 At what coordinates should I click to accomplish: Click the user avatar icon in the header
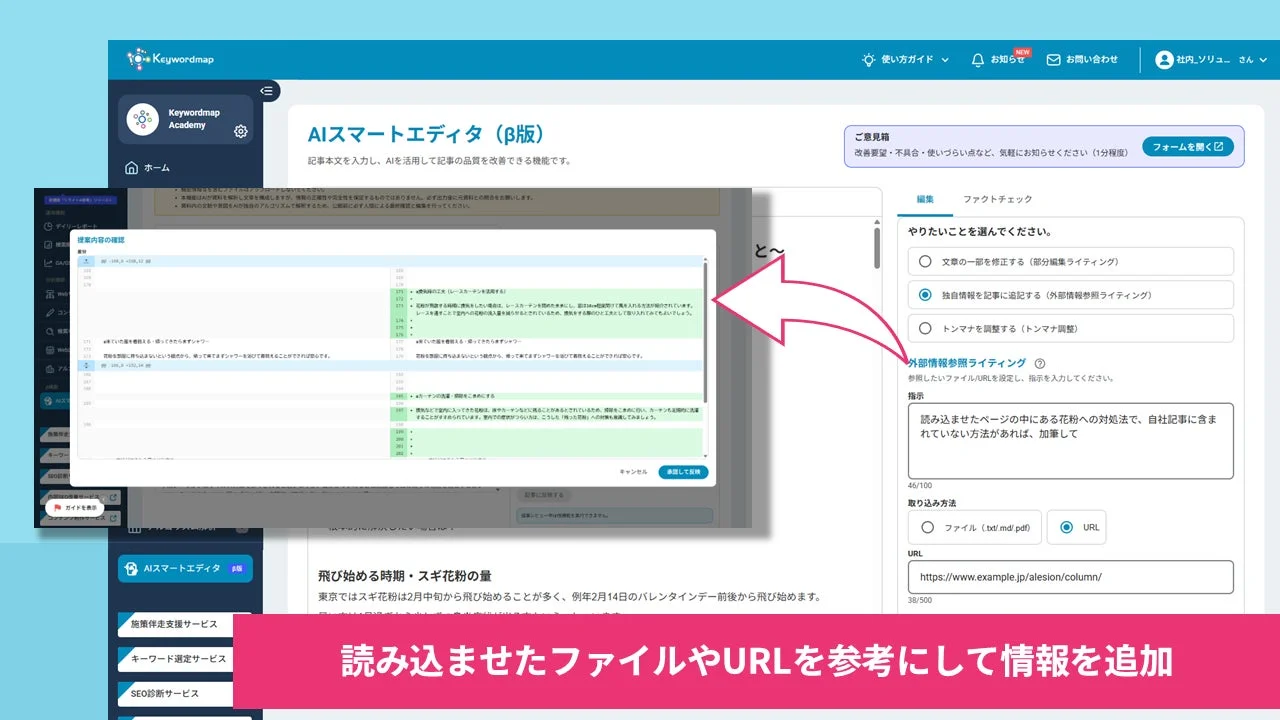pos(1164,60)
